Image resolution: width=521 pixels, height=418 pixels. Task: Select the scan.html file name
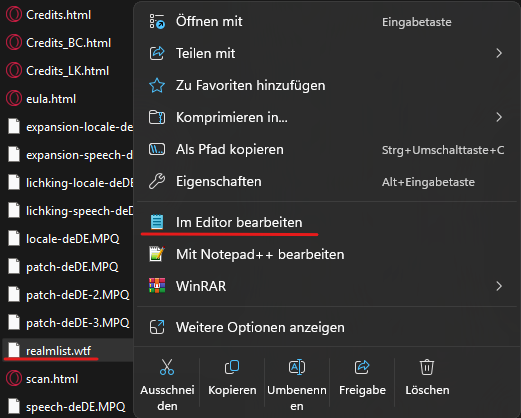coord(52,379)
